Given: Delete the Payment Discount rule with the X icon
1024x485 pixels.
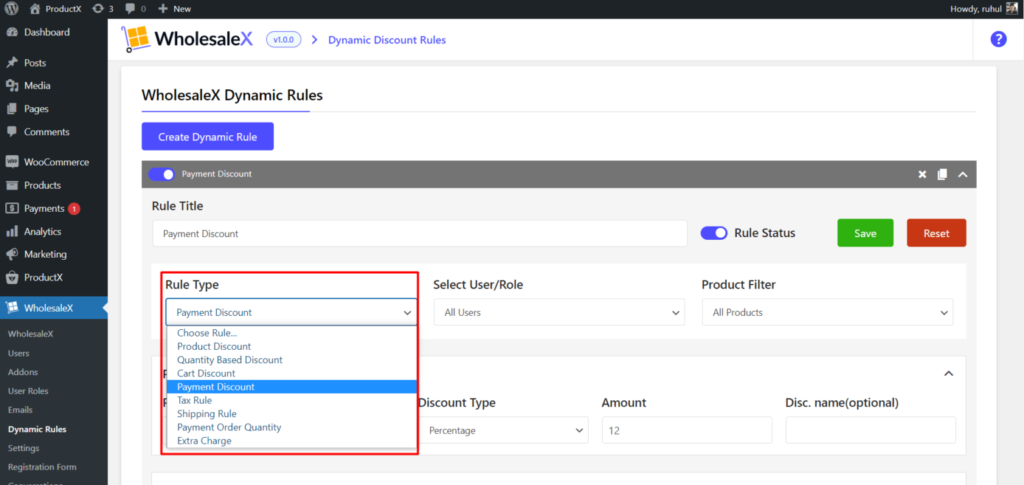Looking at the screenshot, I should 922,174.
